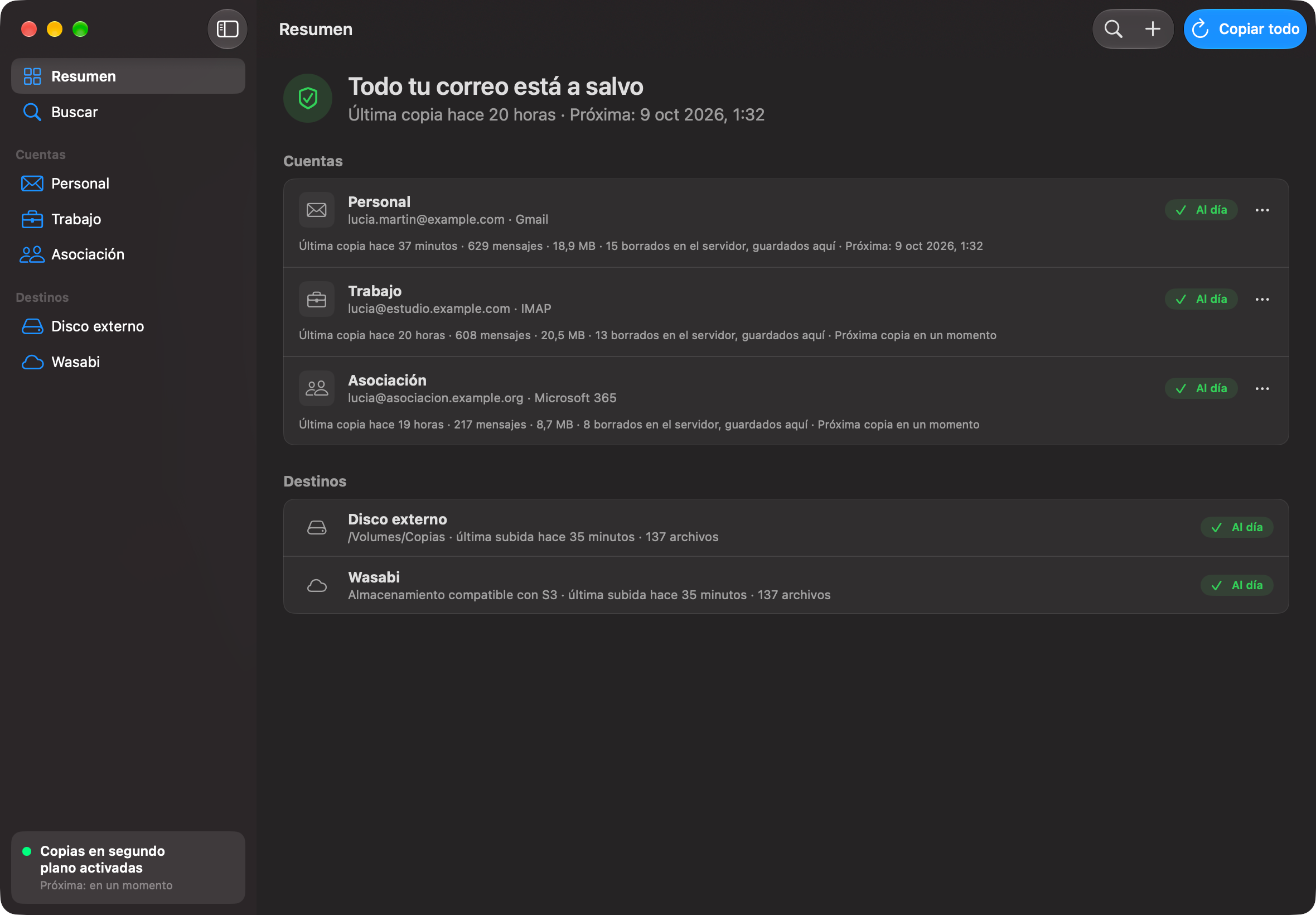The height and width of the screenshot is (915, 1316).
Task: Select the Personal account in the sidebar
Action: click(128, 184)
